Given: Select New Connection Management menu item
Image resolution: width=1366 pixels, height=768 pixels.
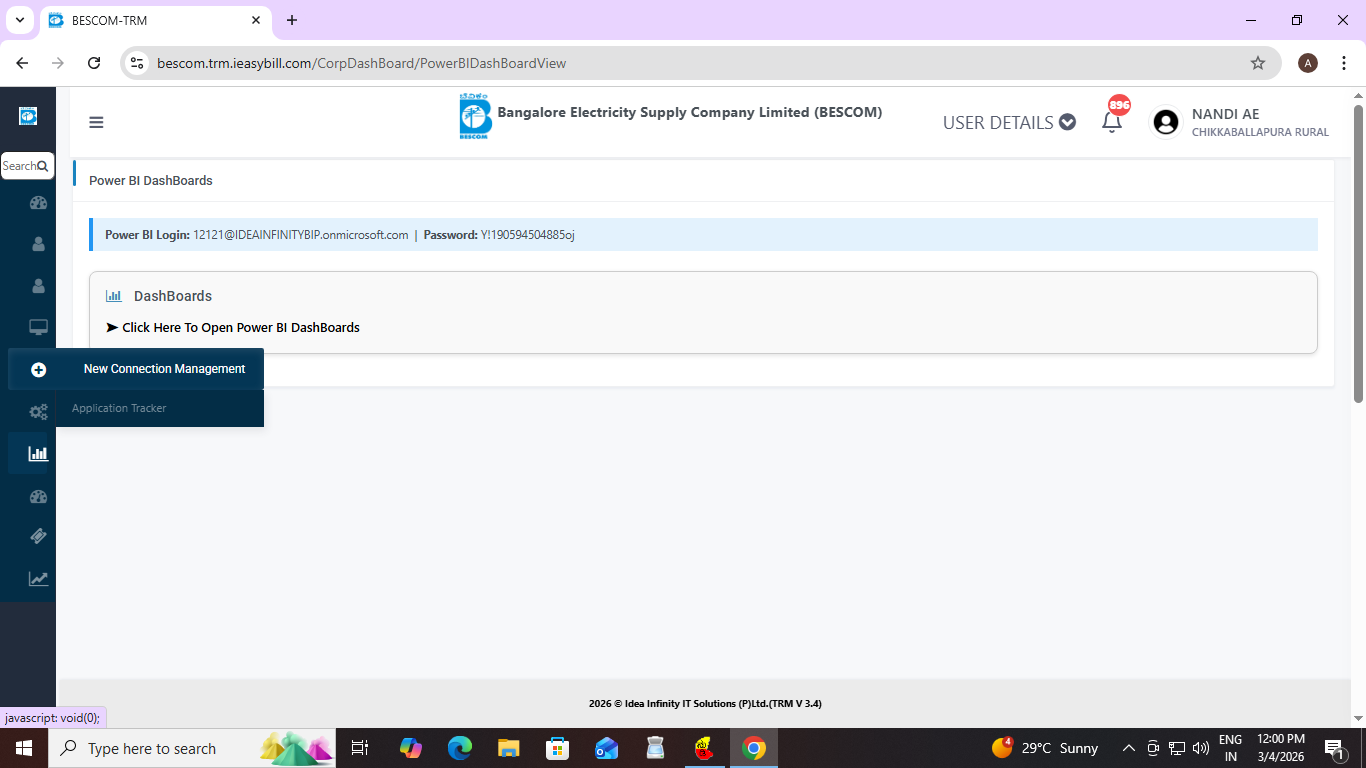Looking at the screenshot, I should [164, 369].
